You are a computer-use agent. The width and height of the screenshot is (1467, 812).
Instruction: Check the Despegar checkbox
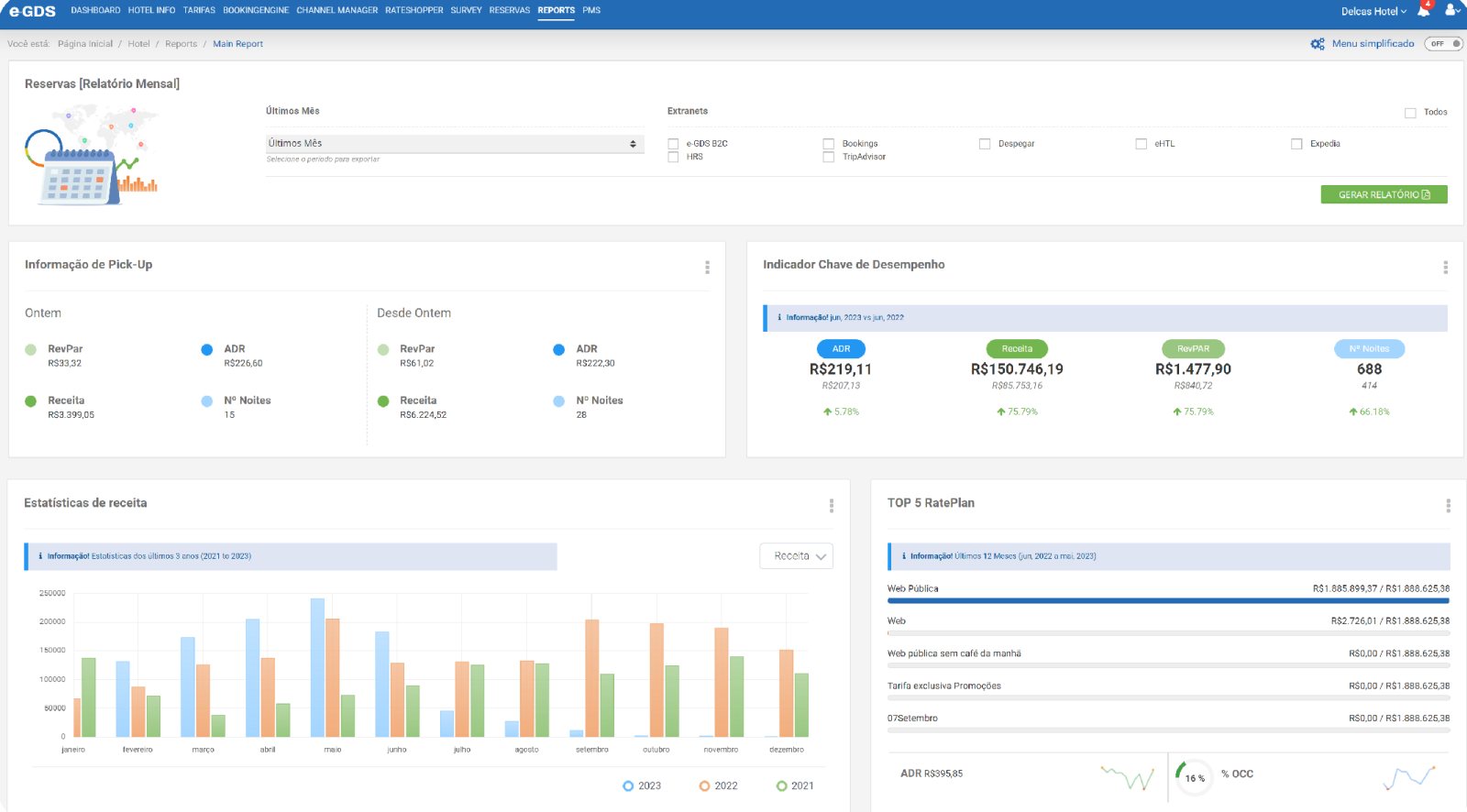tap(985, 144)
